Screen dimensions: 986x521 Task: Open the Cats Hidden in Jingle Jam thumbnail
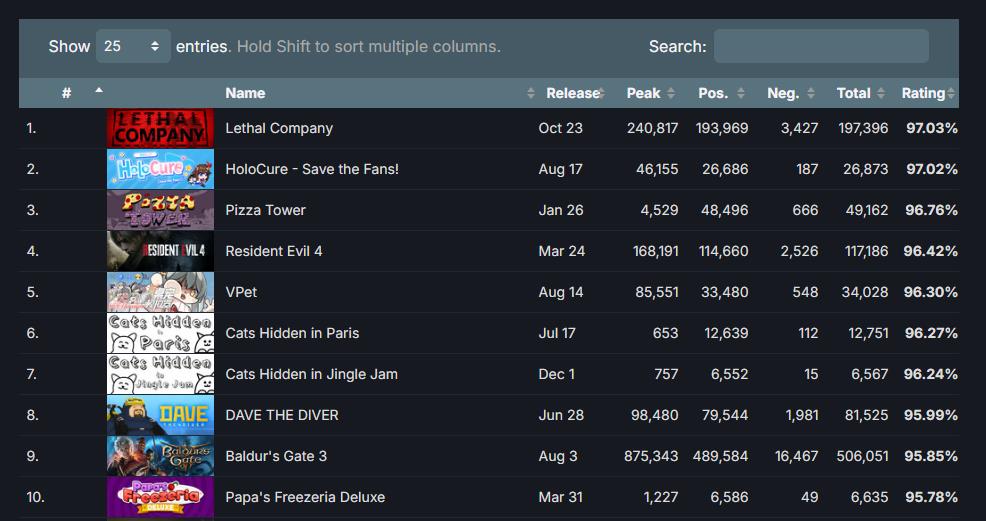[160, 374]
